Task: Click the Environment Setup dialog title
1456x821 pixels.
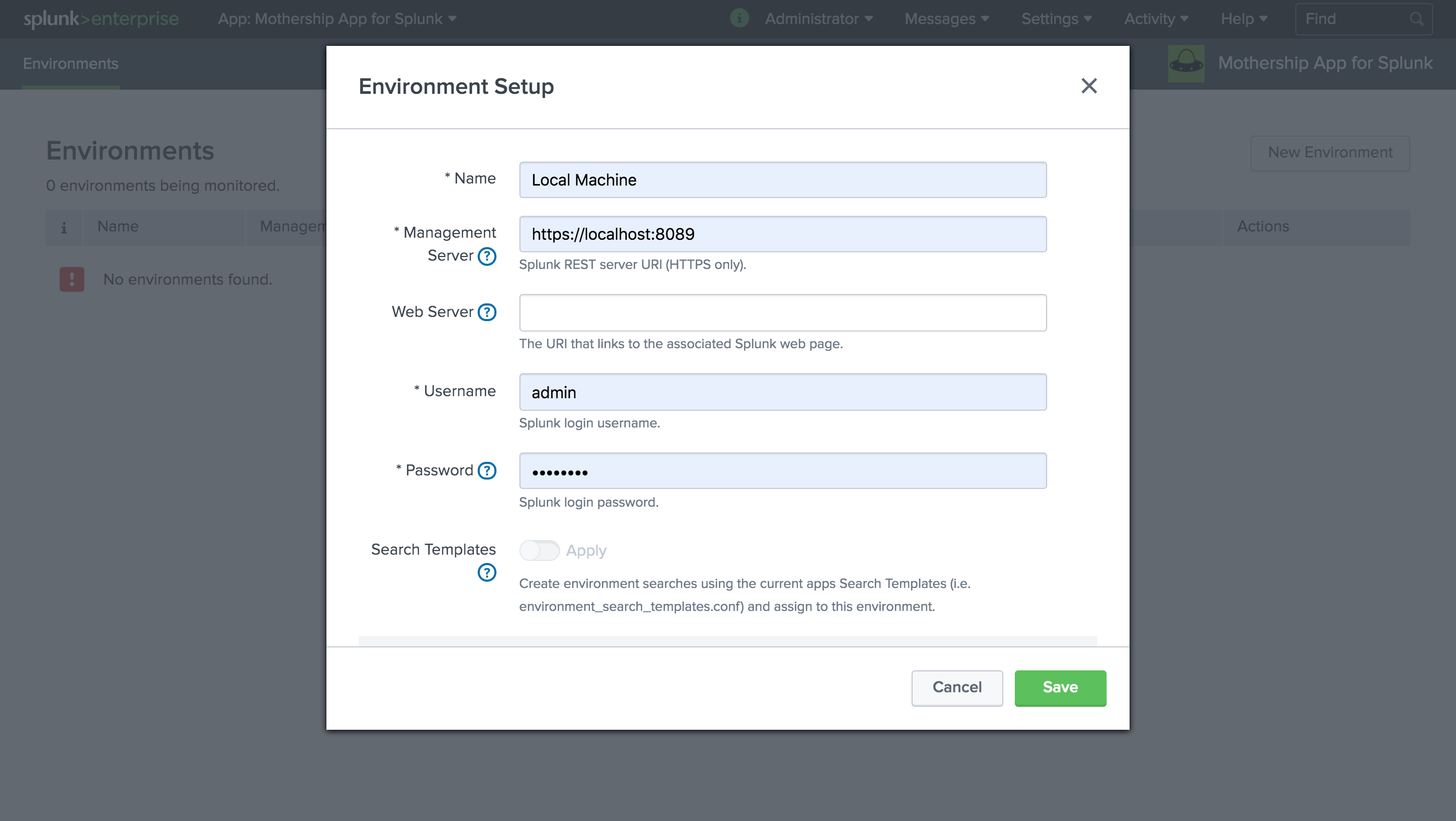Action: (456, 86)
